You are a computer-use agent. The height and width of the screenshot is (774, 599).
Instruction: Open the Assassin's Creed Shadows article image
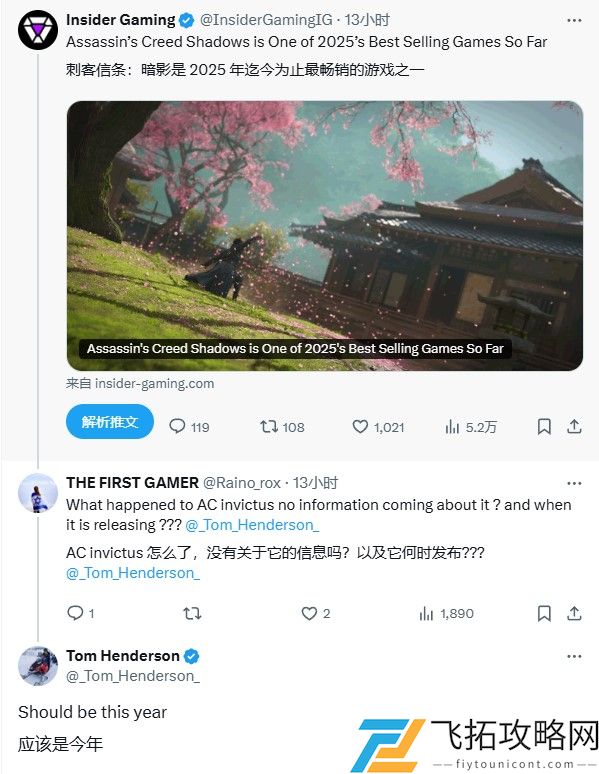324,235
